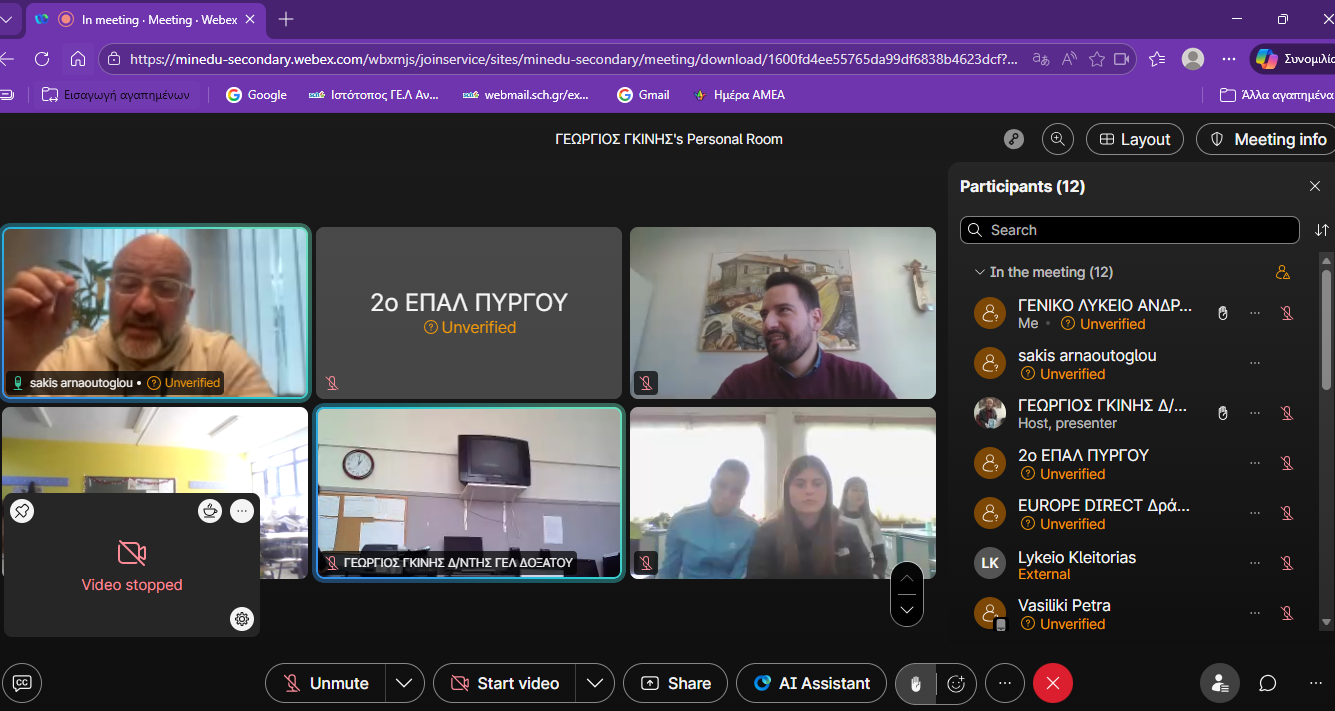Image resolution: width=1335 pixels, height=711 pixels.
Task: Click the participants Search field
Action: point(1130,230)
